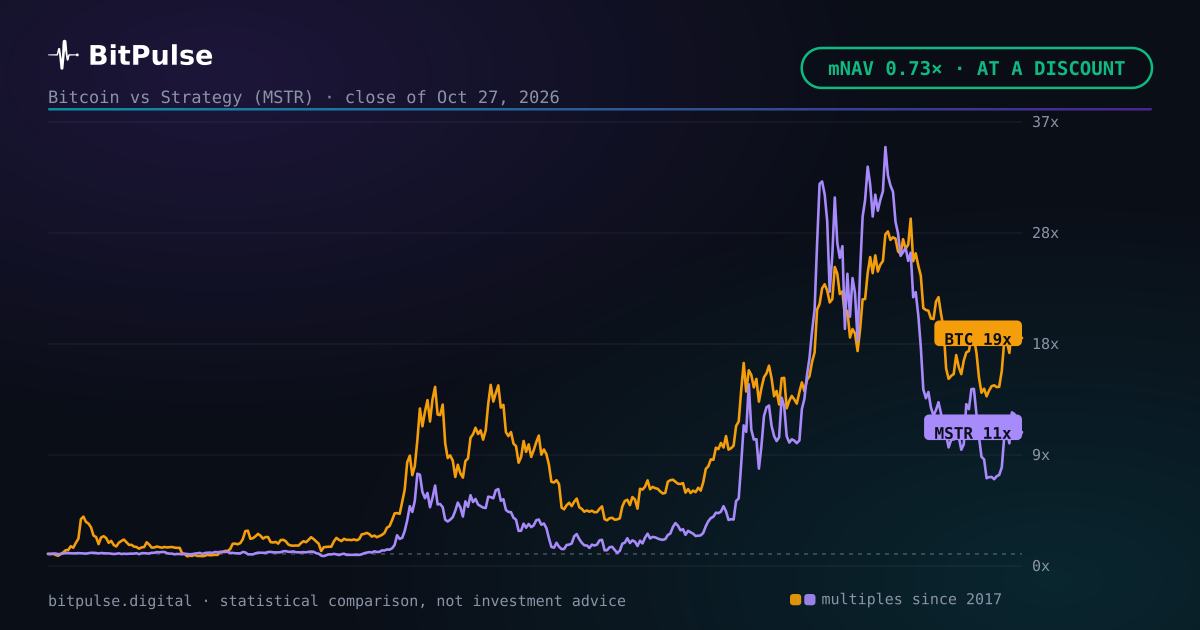Click the BitPulse pulse logo icon
This screenshot has height=630, width=1200.
(x=63, y=55)
